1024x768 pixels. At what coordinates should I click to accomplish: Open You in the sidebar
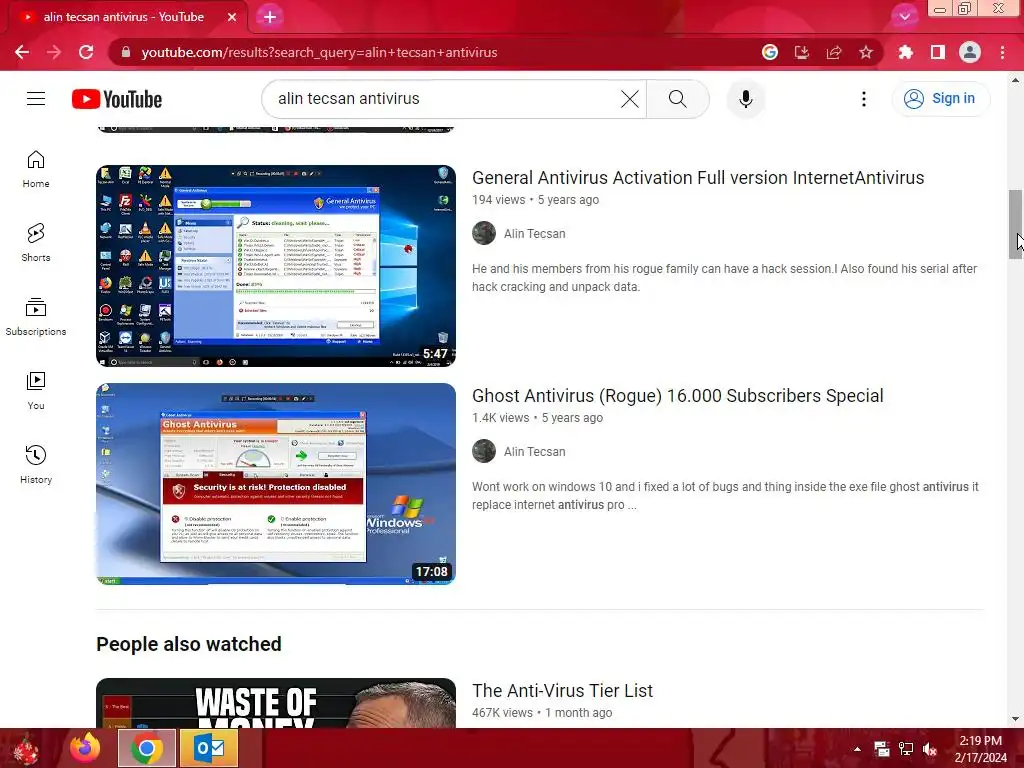tap(36, 391)
